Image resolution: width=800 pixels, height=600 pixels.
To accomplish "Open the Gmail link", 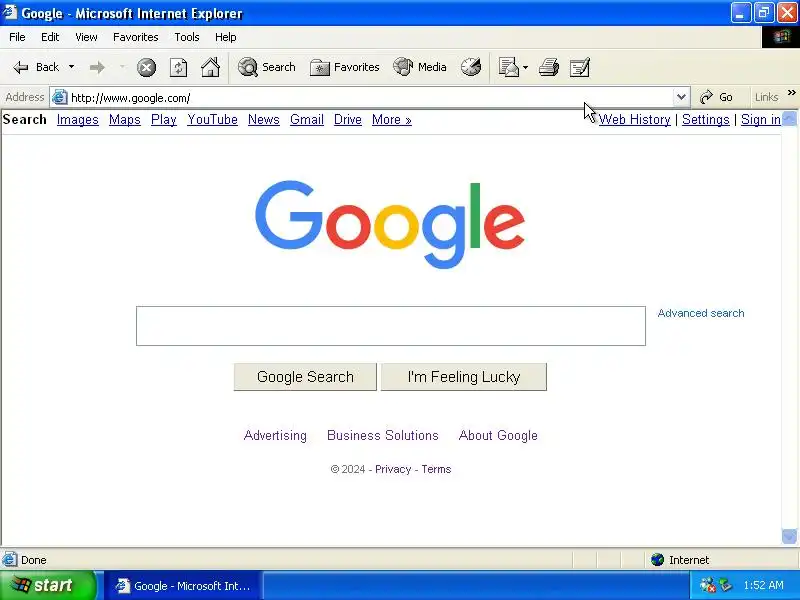I will 307,119.
